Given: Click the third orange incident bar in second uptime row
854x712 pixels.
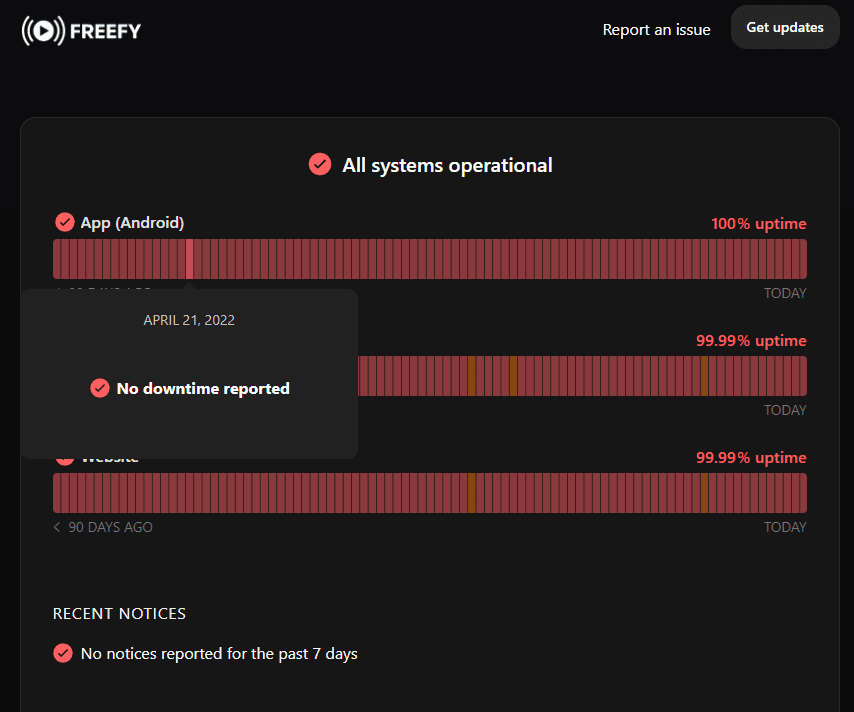Looking at the screenshot, I should [704, 376].
